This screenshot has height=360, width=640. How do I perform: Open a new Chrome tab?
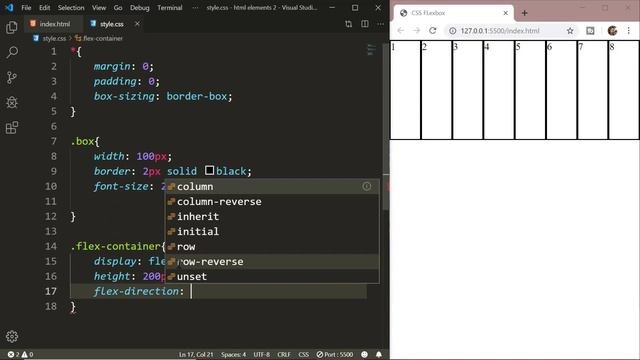(x=524, y=13)
